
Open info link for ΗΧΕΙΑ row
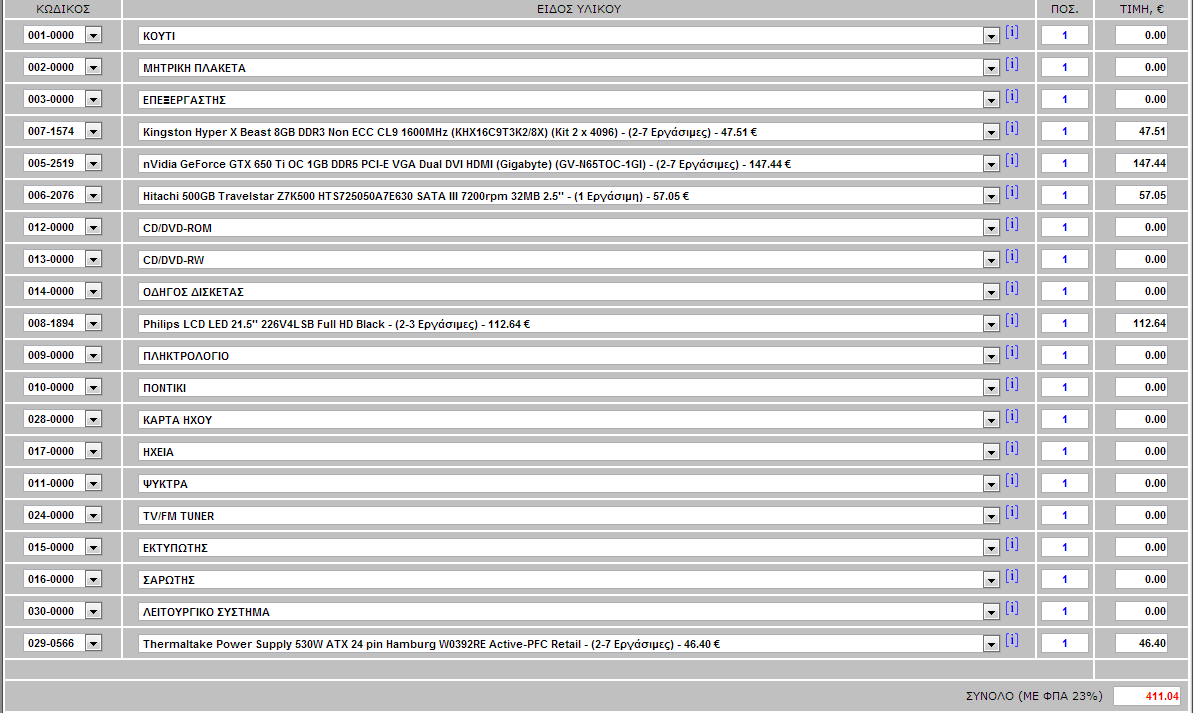pyautogui.click(x=1012, y=447)
